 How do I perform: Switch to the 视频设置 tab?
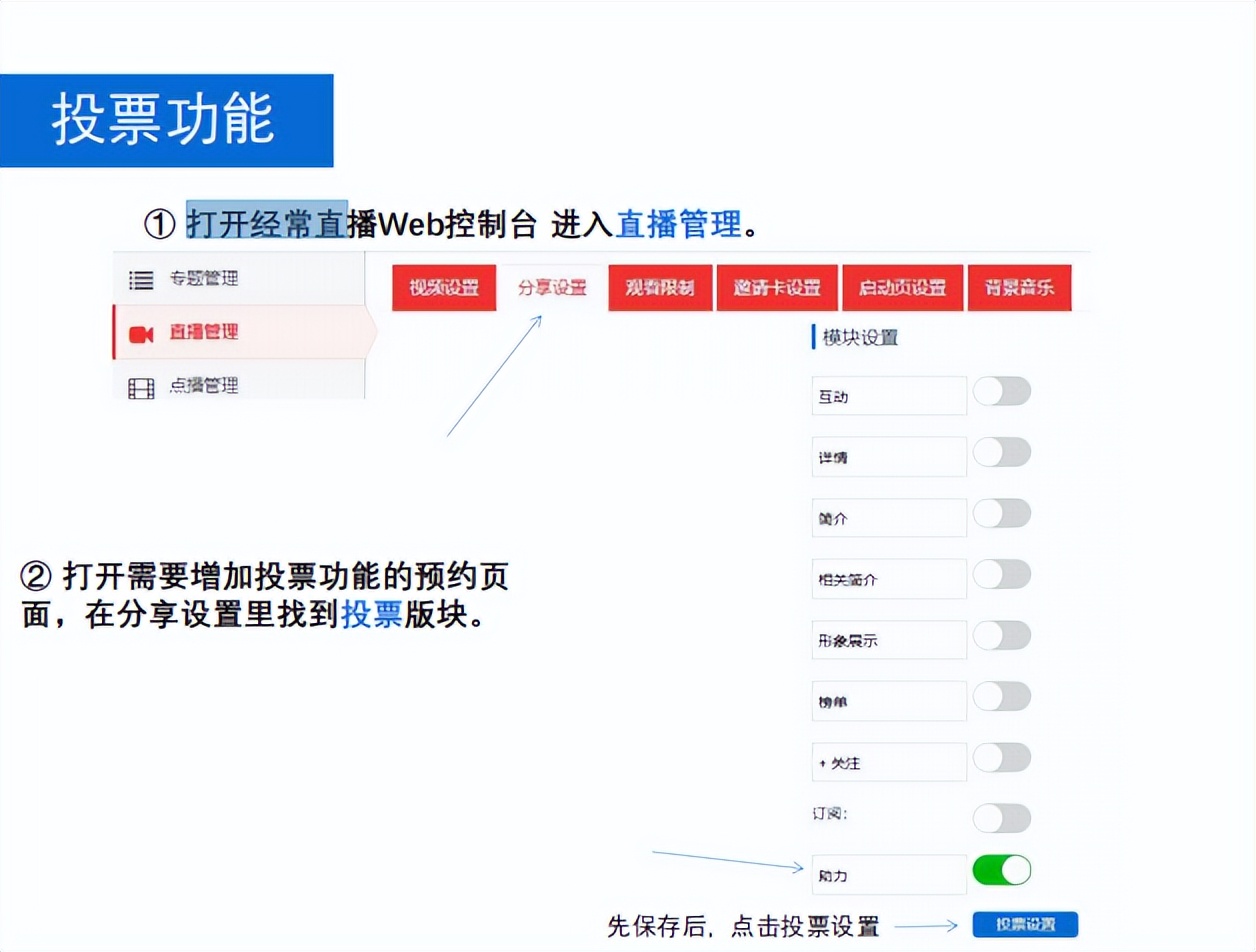tap(443, 287)
